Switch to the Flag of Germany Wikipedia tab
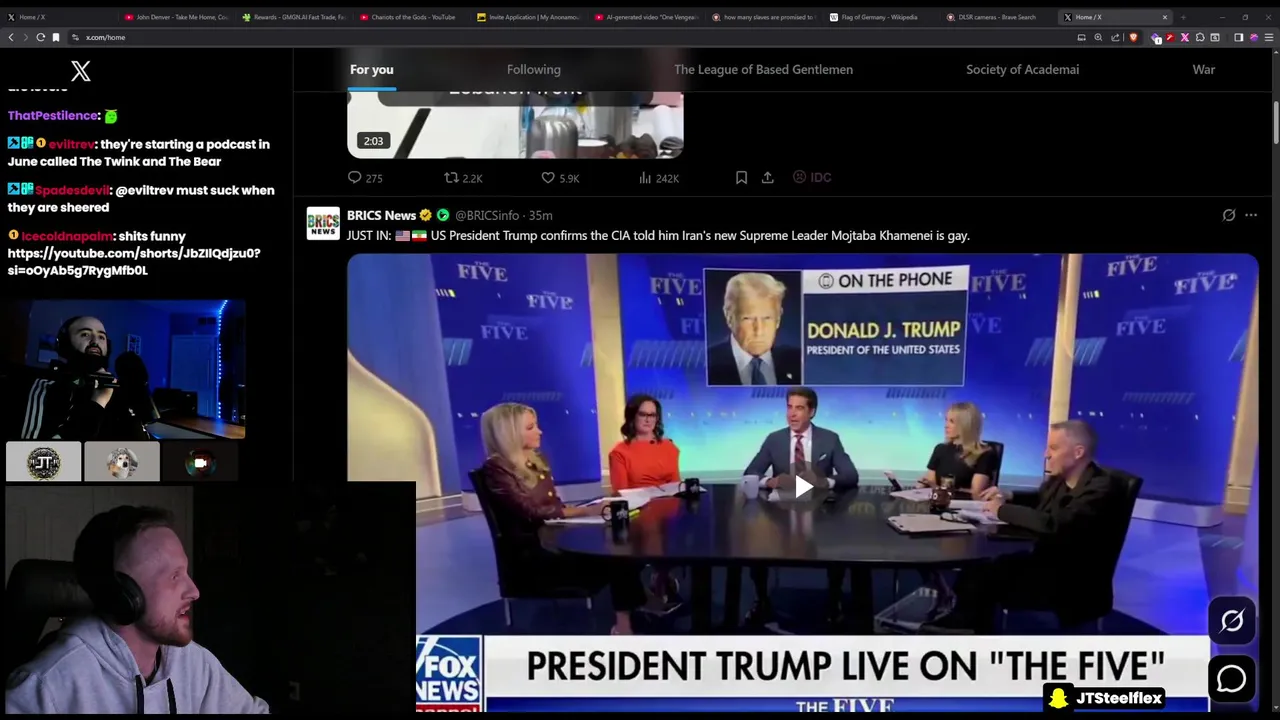This screenshot has height=720, width=1280. [880, 17]
